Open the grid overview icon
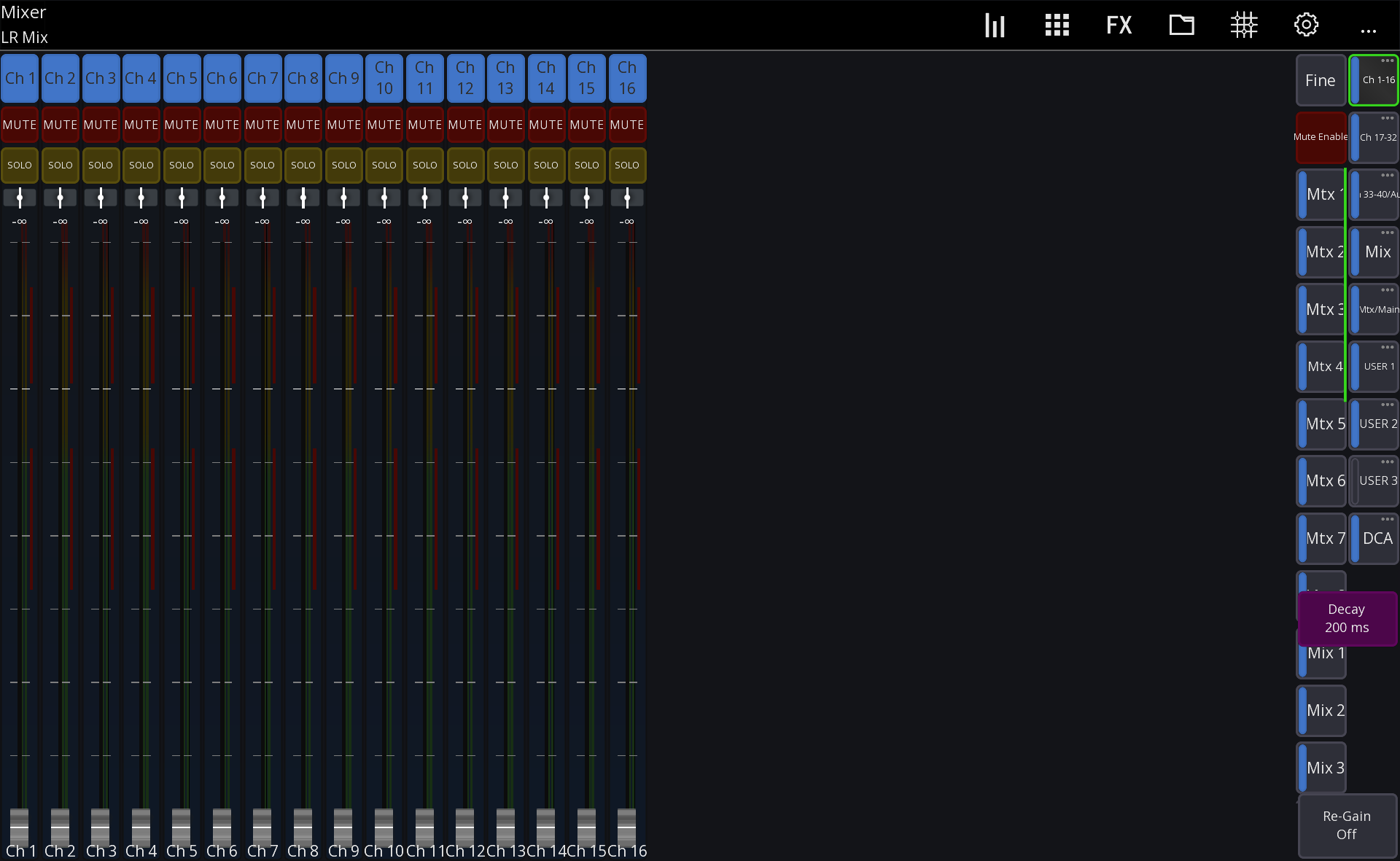 point(1057,26)
